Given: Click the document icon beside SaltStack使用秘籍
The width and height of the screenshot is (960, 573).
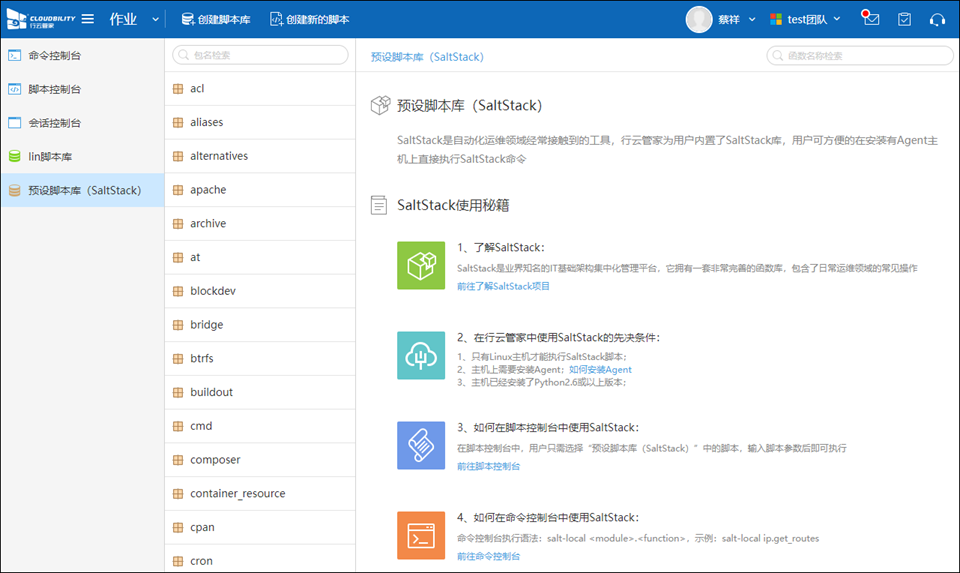Looking at the screenshot, I should (379, 205).
